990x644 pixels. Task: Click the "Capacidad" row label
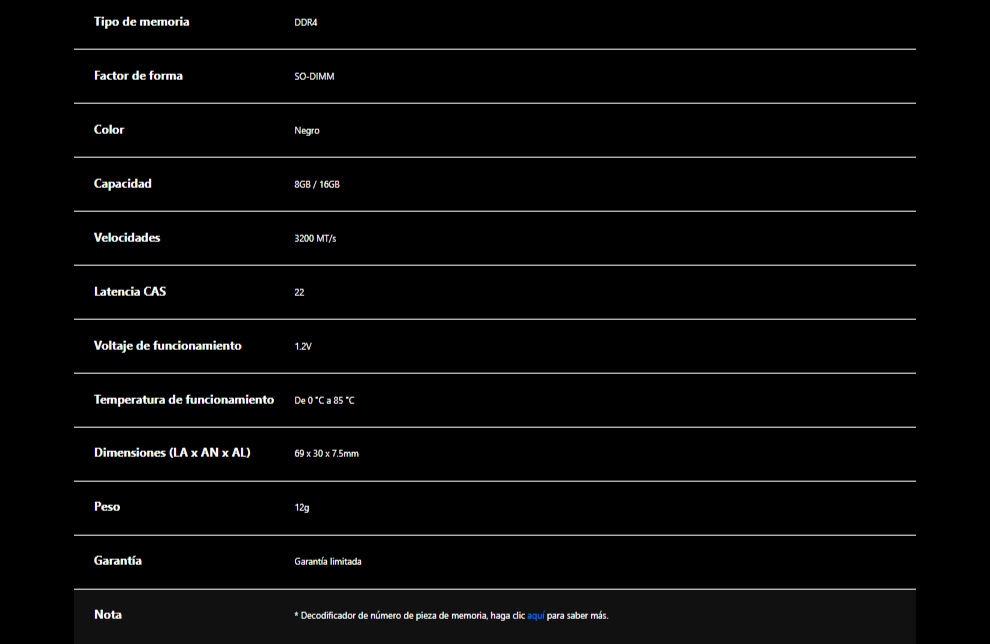point(123,184)
